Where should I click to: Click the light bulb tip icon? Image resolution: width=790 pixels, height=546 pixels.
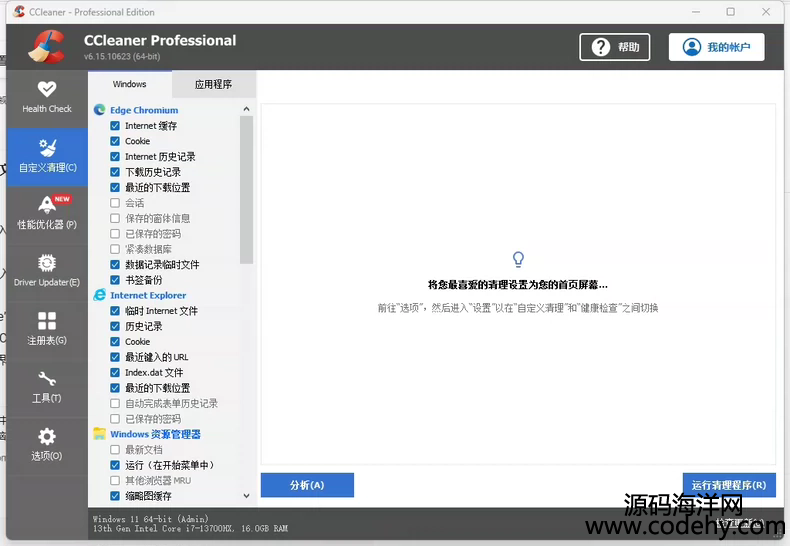pyautogui.click(x=518, y=259)
